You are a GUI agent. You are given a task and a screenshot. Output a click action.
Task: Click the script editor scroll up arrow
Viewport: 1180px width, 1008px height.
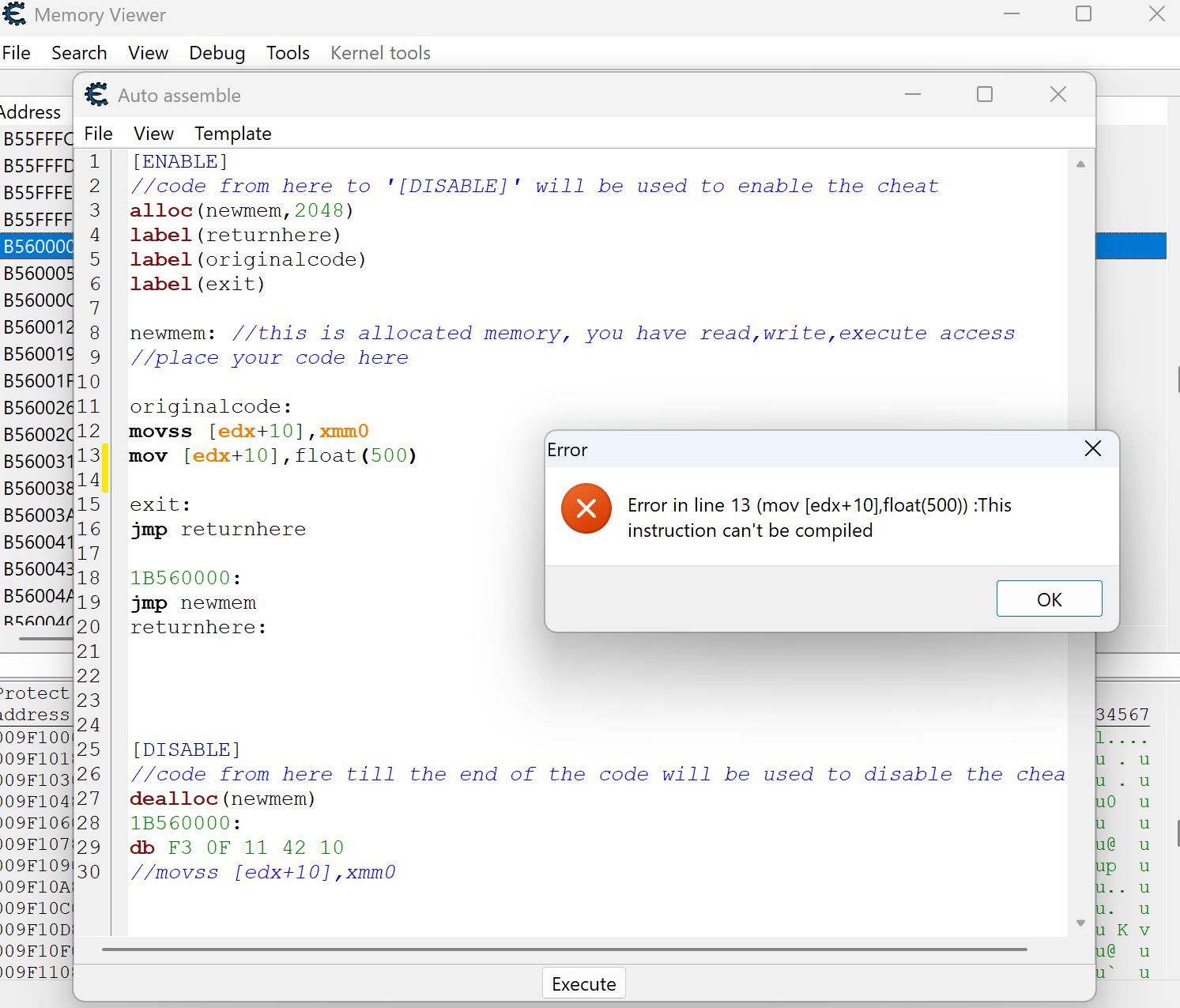click(x=1080, y=164)
